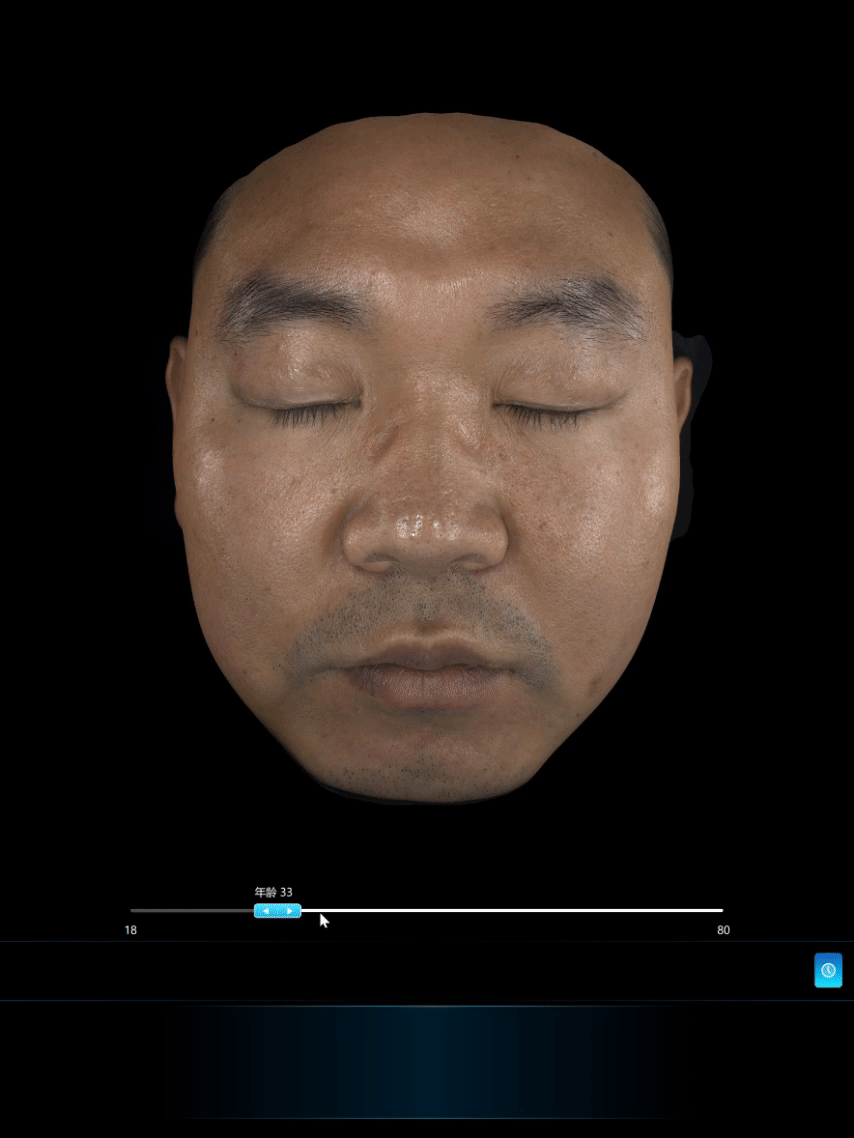
Task: Click the gray age slider track left of the handle
Action: pos(192,910)
